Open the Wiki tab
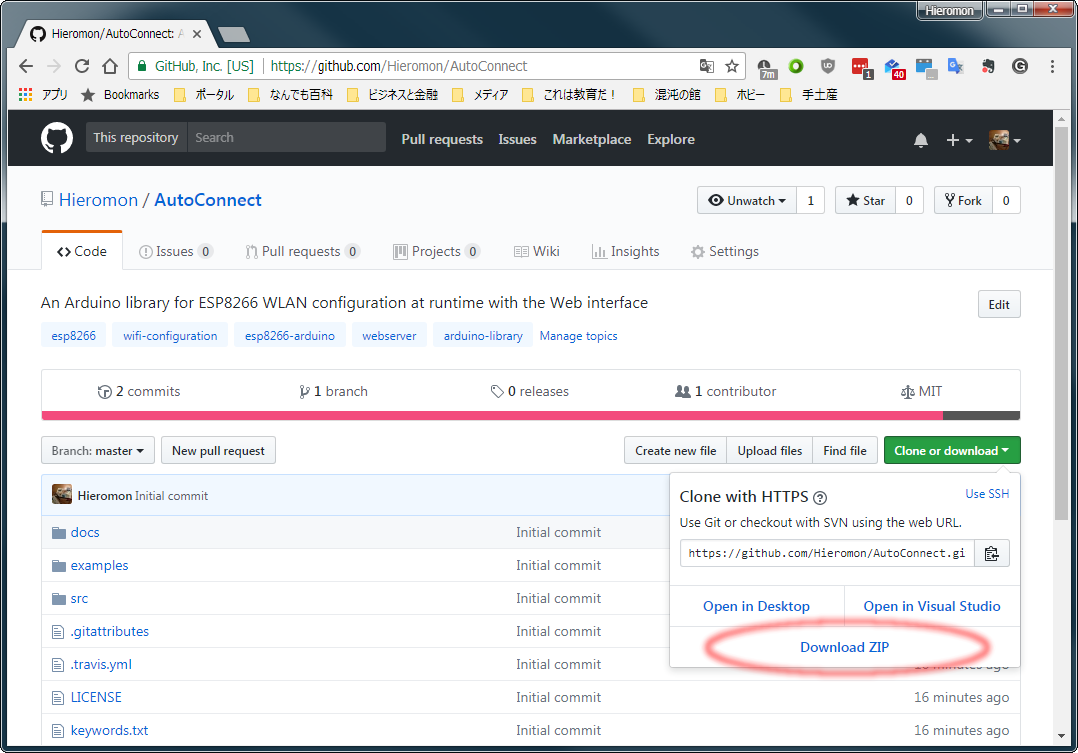The width and height of the screenshot is (1078, 753). pyautogui.click(x=537, y=252)
